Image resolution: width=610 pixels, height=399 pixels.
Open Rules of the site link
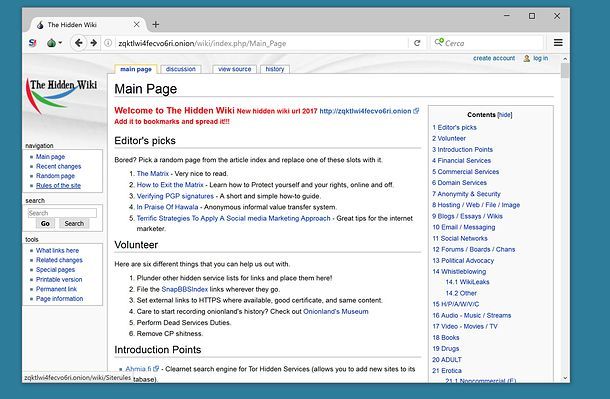[x=58, y=186]
